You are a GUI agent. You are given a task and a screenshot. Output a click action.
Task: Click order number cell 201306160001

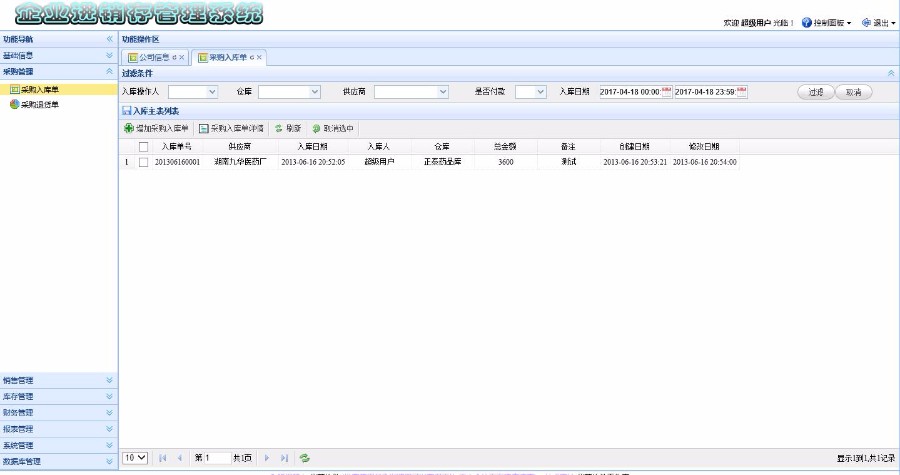click(177, 162)
